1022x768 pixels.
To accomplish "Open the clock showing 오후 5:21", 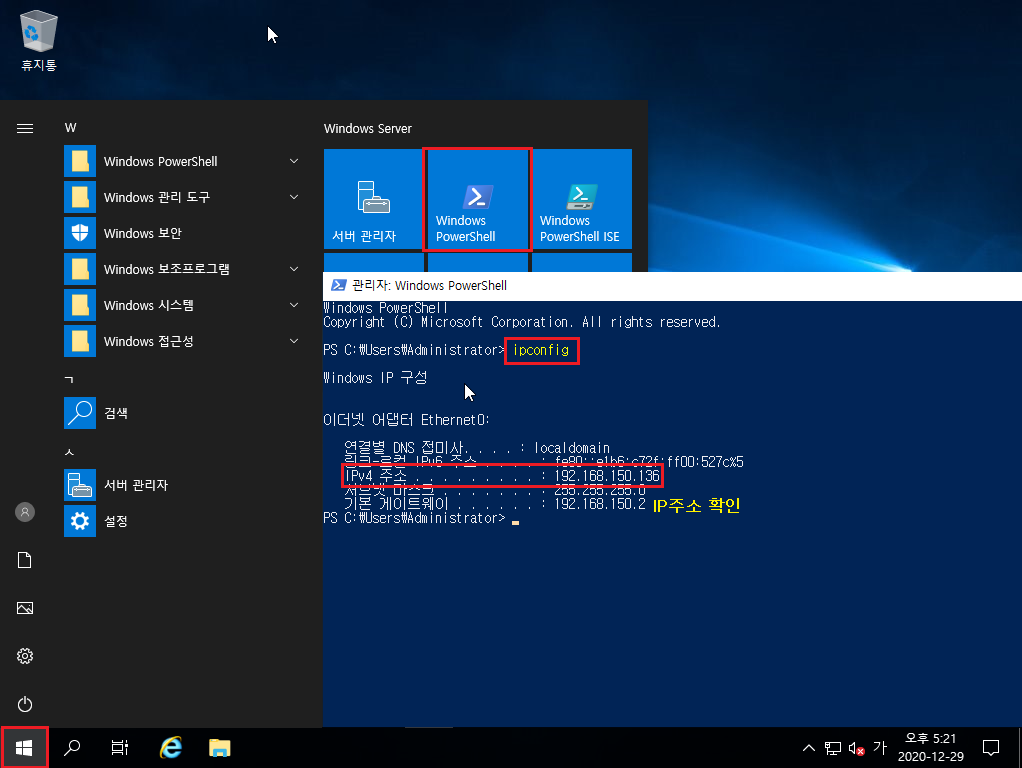I will pos(930,748).
